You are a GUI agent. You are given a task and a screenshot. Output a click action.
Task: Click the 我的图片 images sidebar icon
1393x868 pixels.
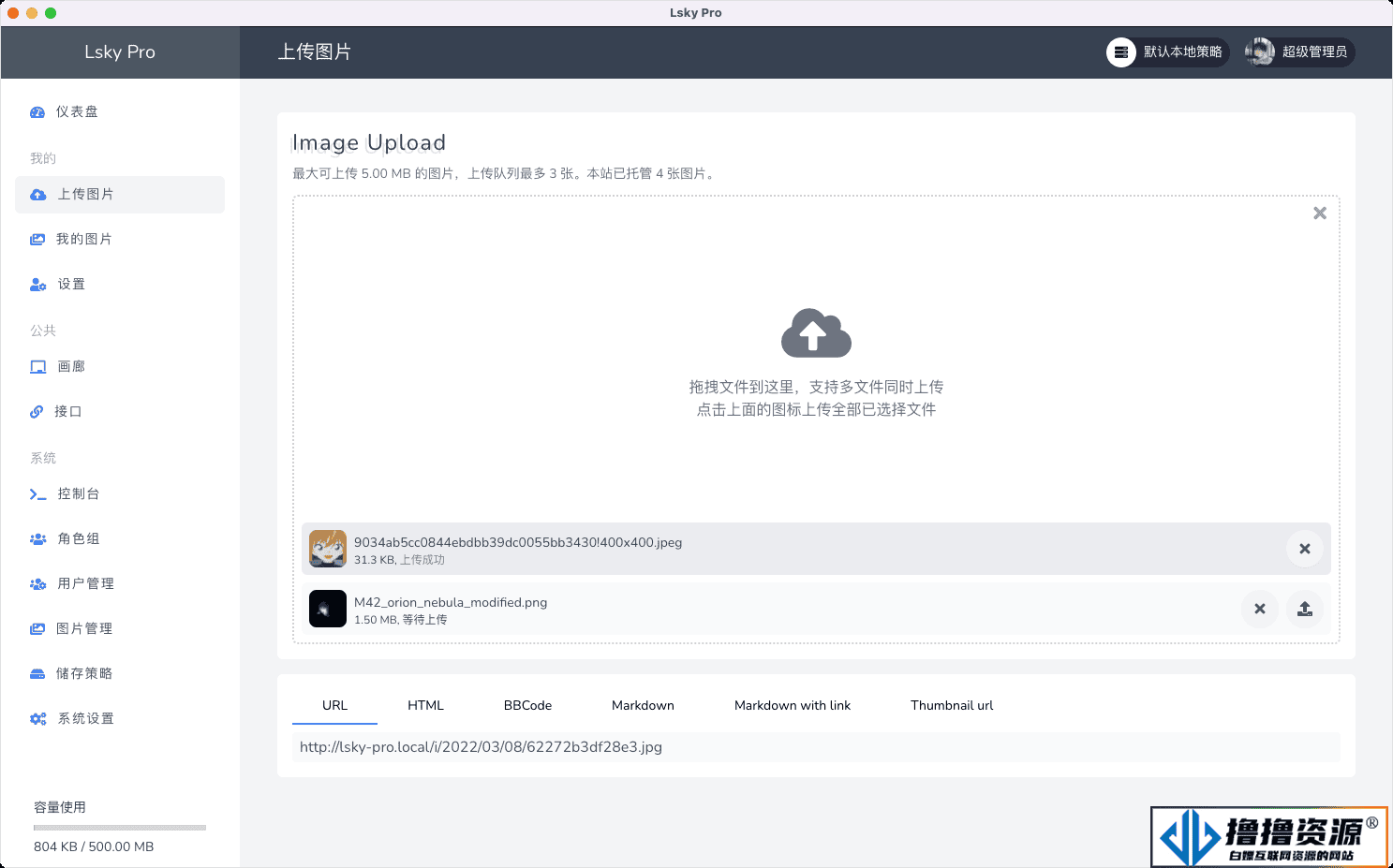click(x=37, y=240)
